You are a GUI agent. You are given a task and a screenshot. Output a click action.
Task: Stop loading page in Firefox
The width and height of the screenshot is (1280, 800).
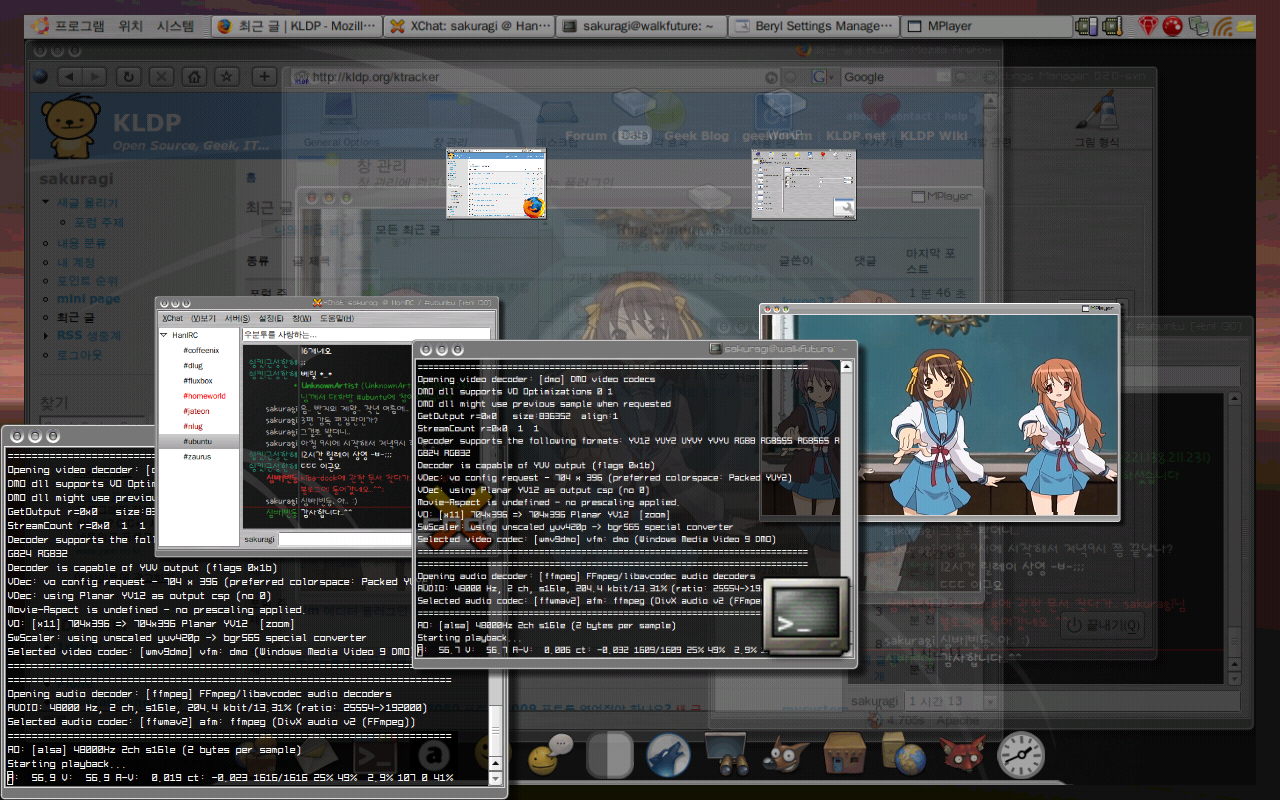162,76
